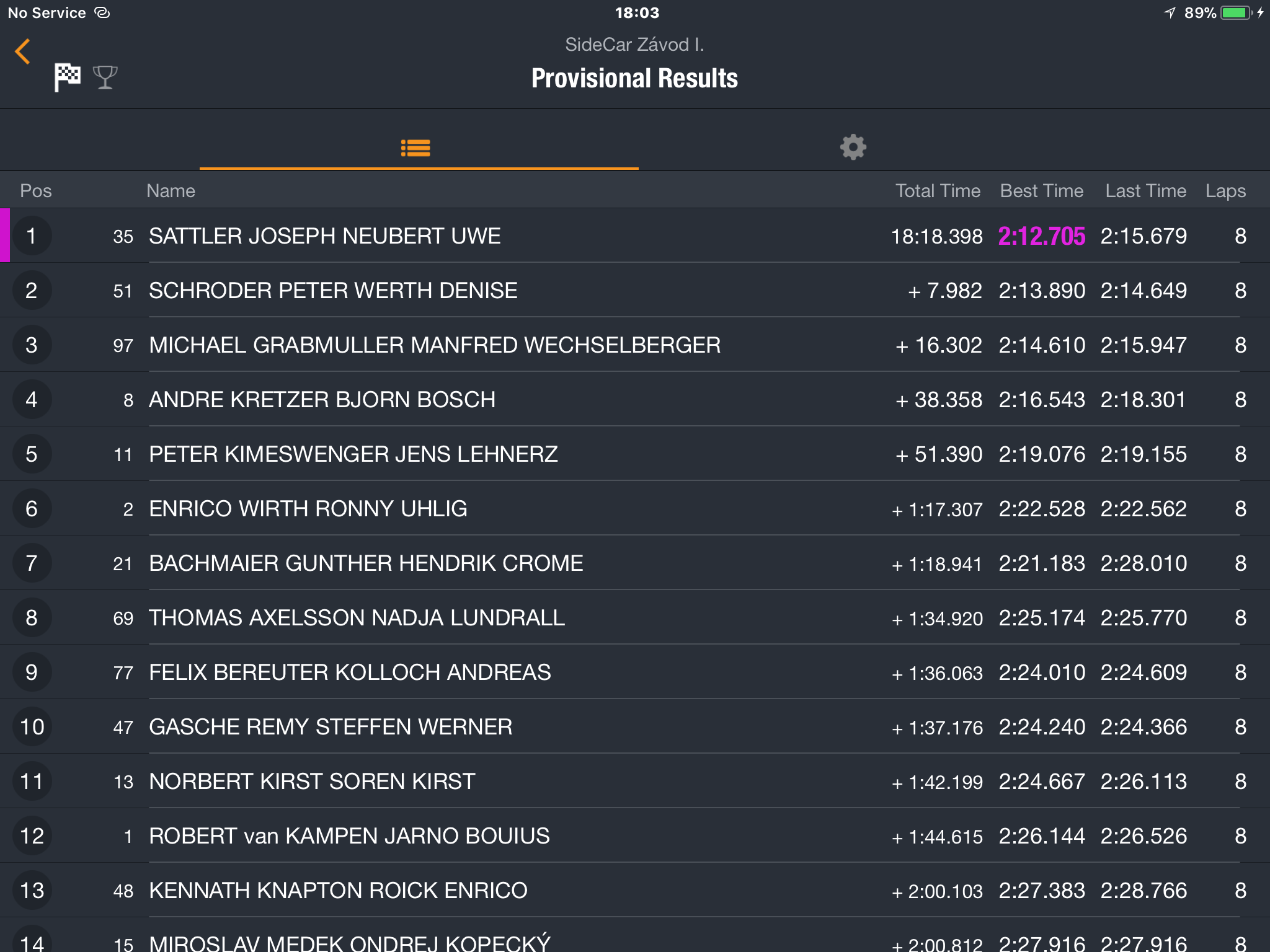The height and width of the screenshot is (952, 1270).
Task: Open the trophy standings view
Action: tap(105, 77)
